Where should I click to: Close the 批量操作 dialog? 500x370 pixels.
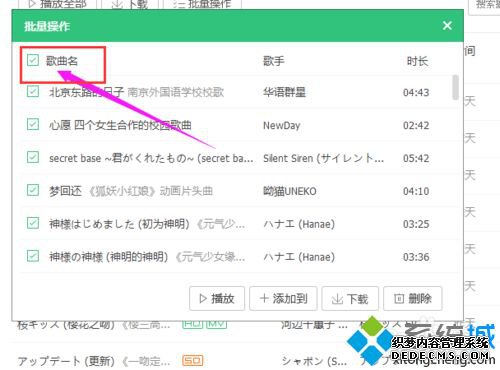(x=447, y=26)
